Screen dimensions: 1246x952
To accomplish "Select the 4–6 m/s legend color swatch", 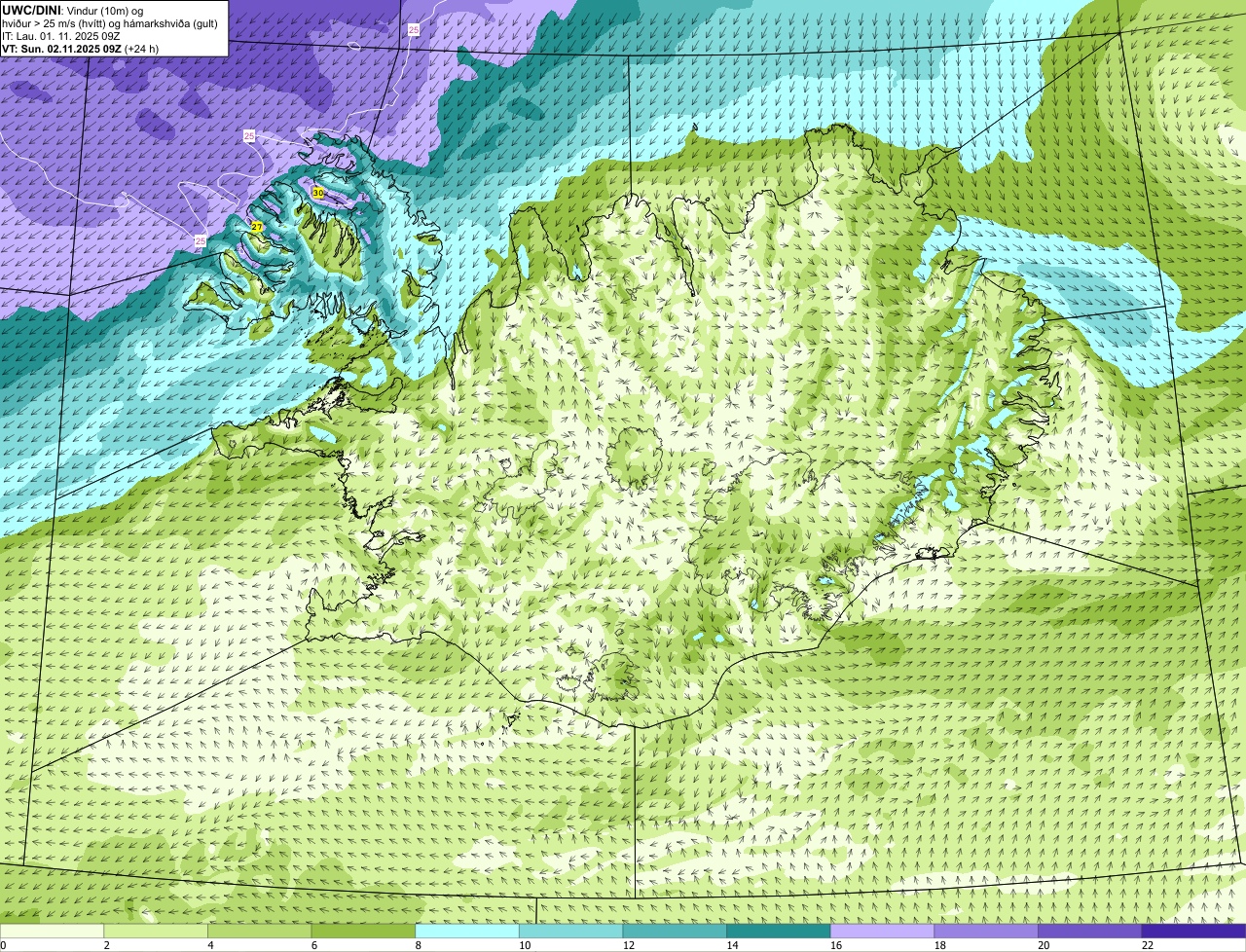I will [260, 931].
